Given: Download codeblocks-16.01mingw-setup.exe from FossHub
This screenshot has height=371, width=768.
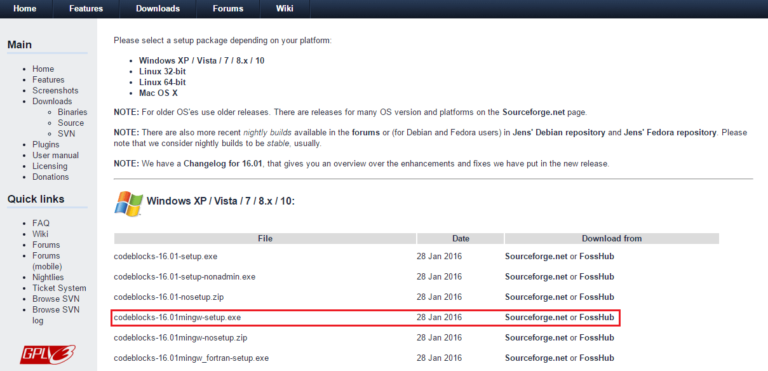Looking at the screenshot, I should pos(597,318).
